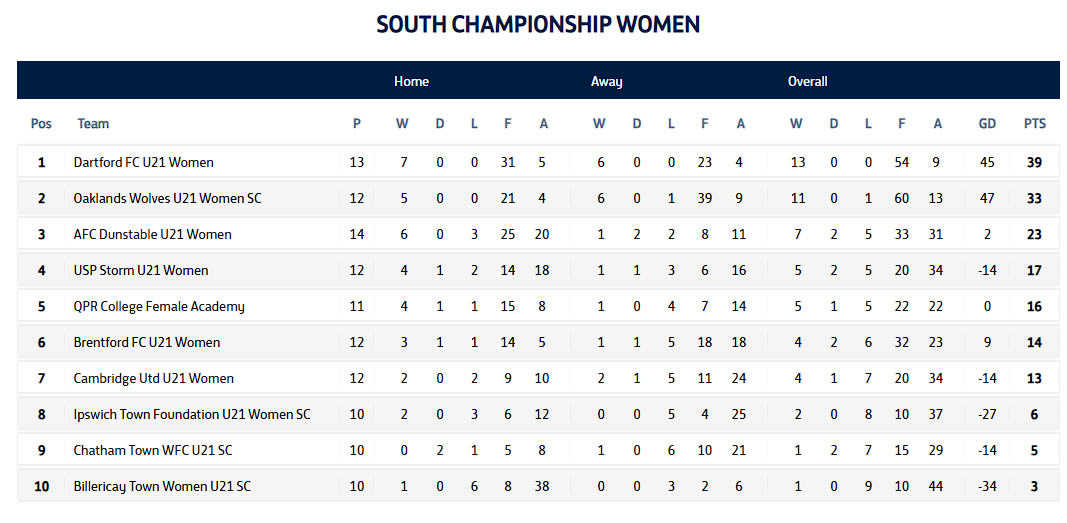
Task: Select AFC Dunstable U21 Women row
Action: 152,234
